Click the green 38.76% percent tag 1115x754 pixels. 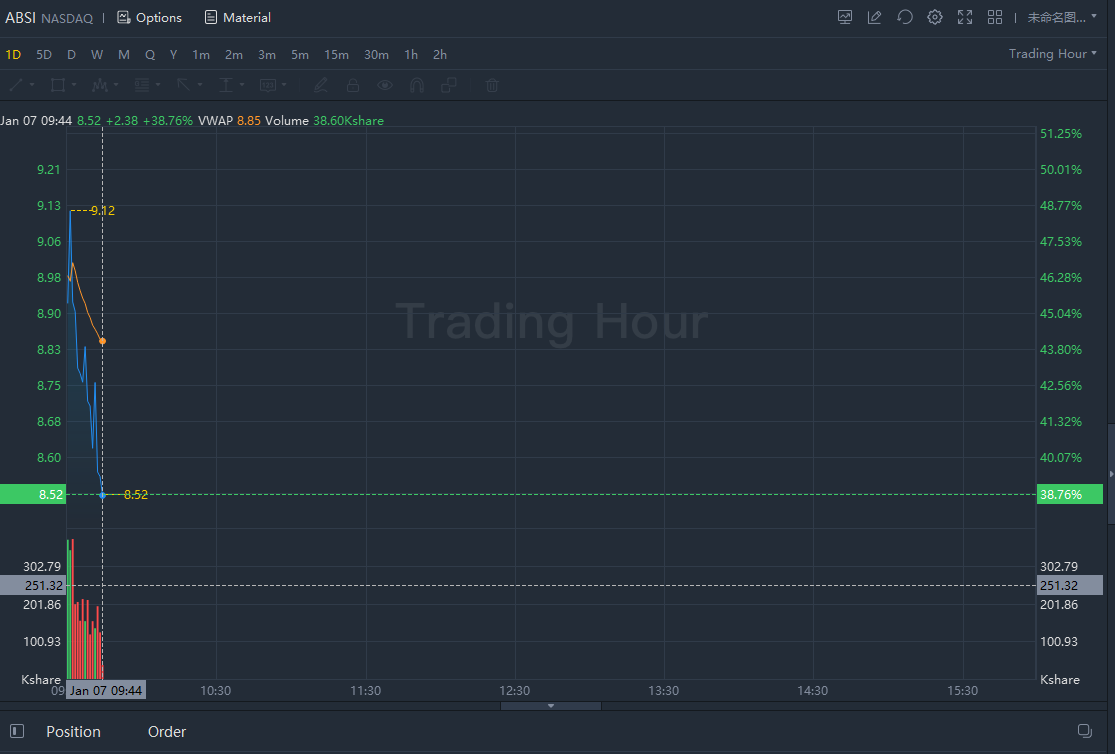1069,494
